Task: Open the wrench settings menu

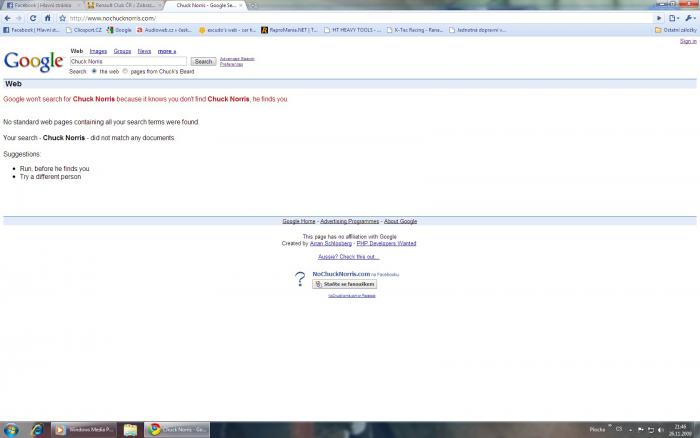Action: (x=690, y=18)
